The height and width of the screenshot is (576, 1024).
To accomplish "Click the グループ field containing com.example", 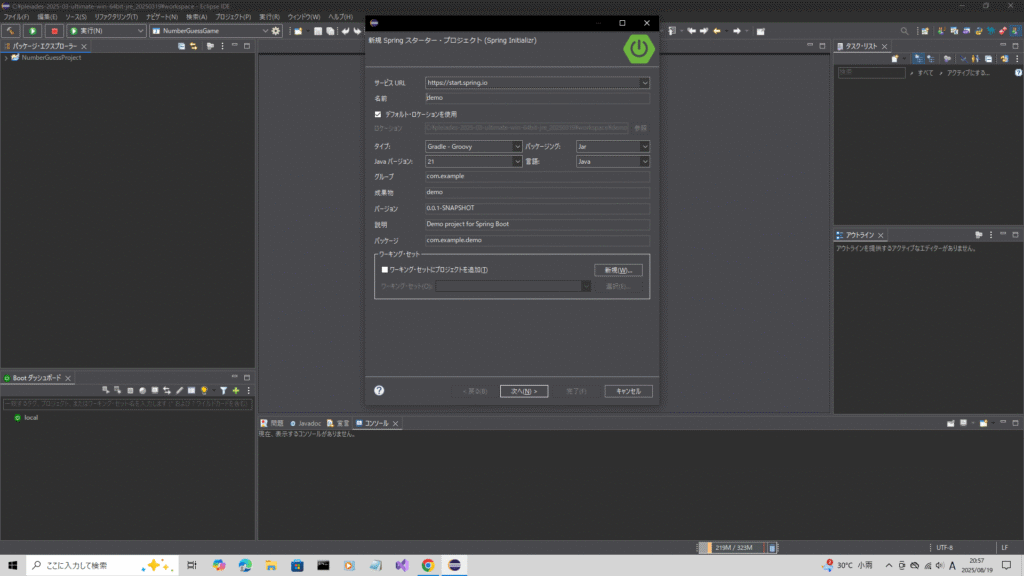I will point(537,176).
